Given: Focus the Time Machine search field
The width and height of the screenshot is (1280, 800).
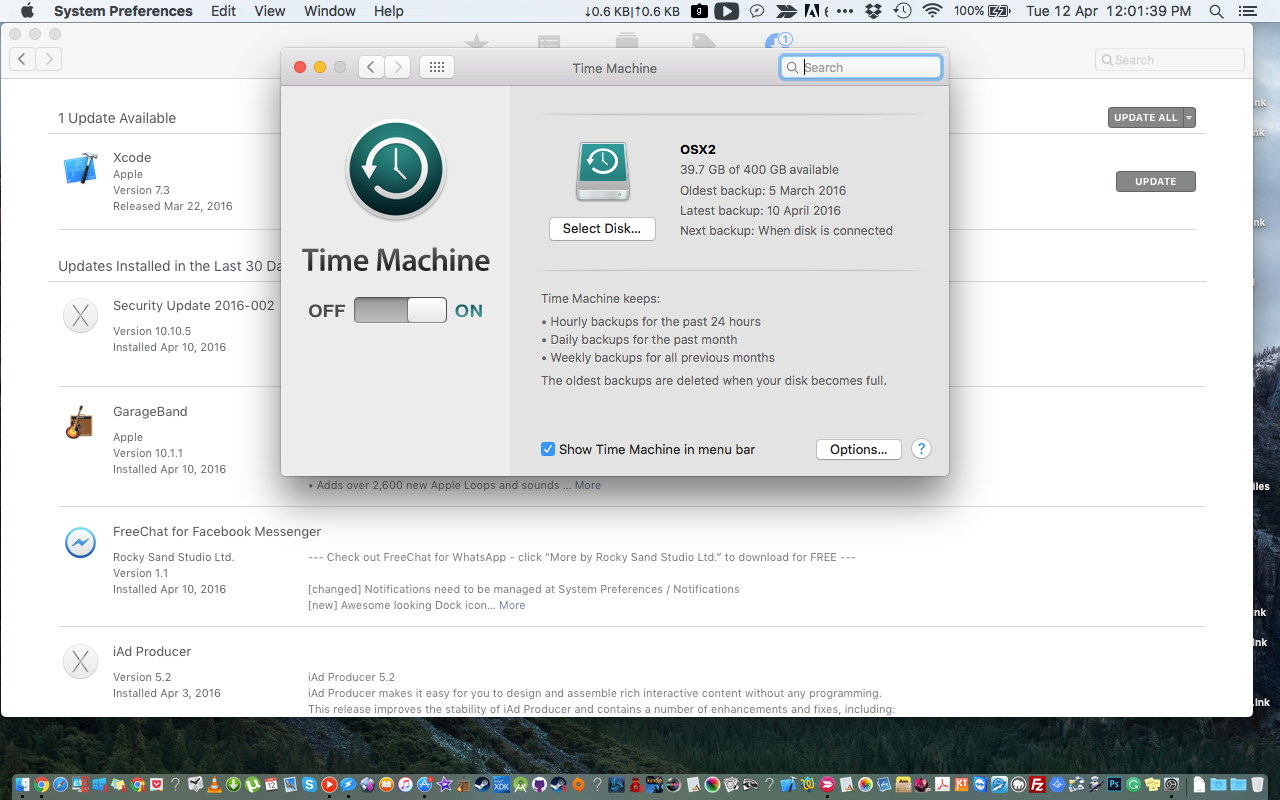Looking at the screenshot, I should pyautogui.click(x=861, y=67).
